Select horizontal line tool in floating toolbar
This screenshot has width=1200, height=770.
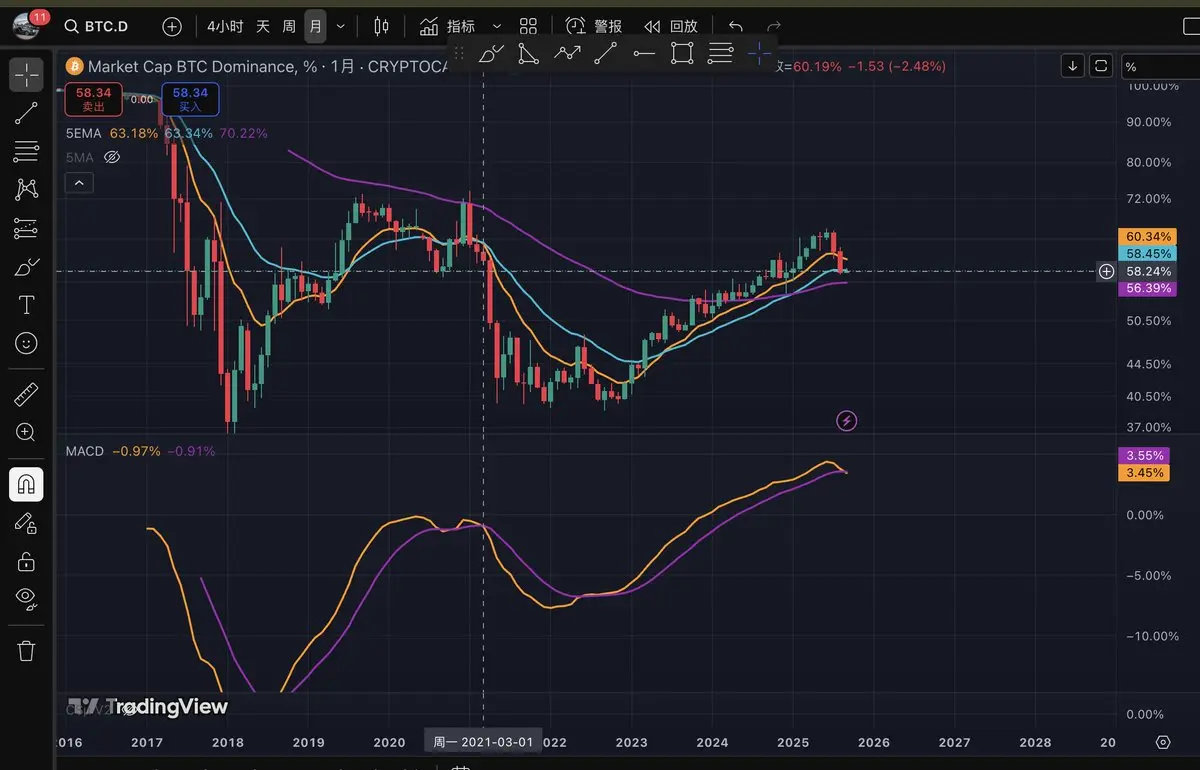[x=644, y=54]
